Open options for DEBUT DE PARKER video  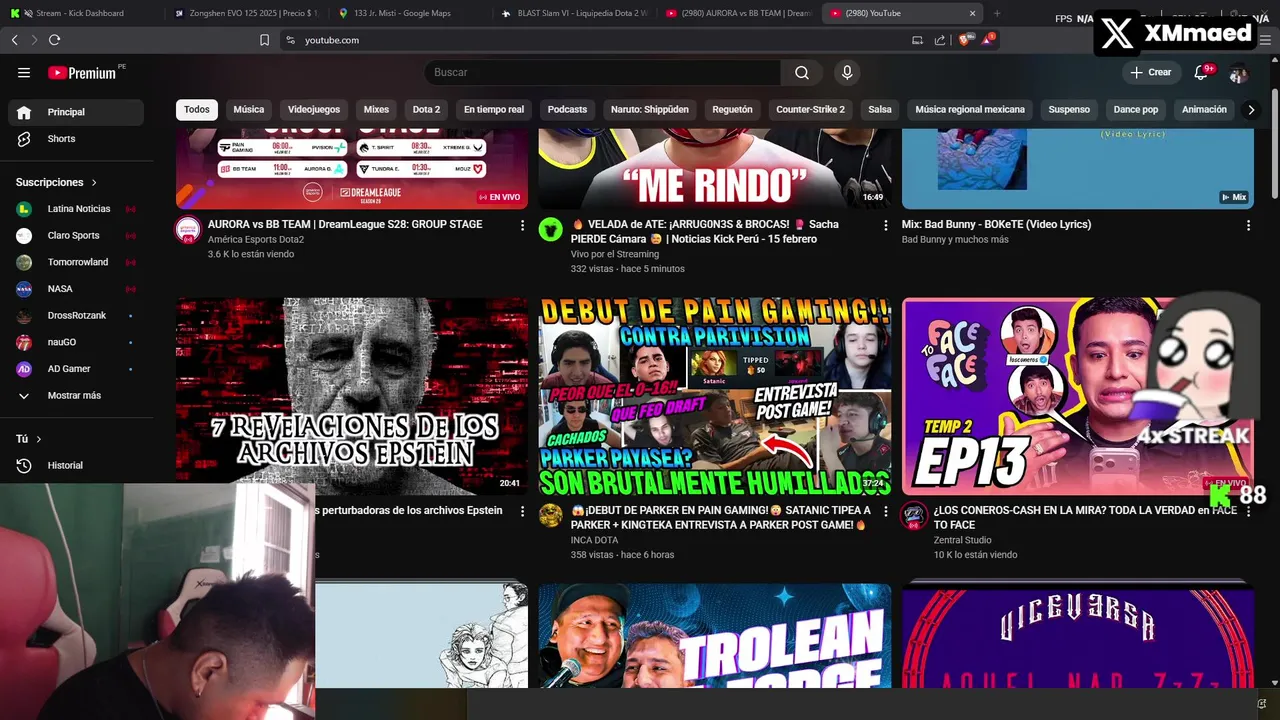coord(885,512)
